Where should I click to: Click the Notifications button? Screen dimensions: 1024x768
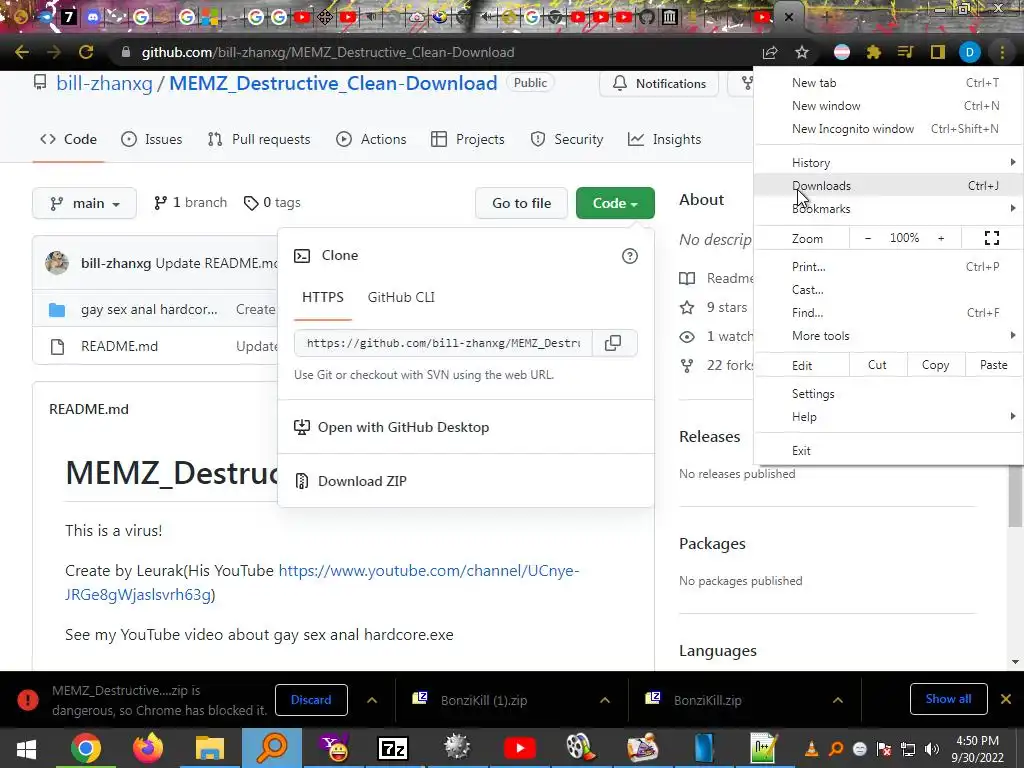(x=659, y=84)
